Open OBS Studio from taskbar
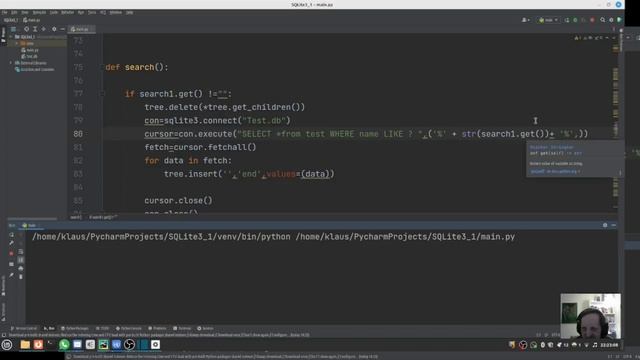The image size is (640, 360). coord(129,345)
